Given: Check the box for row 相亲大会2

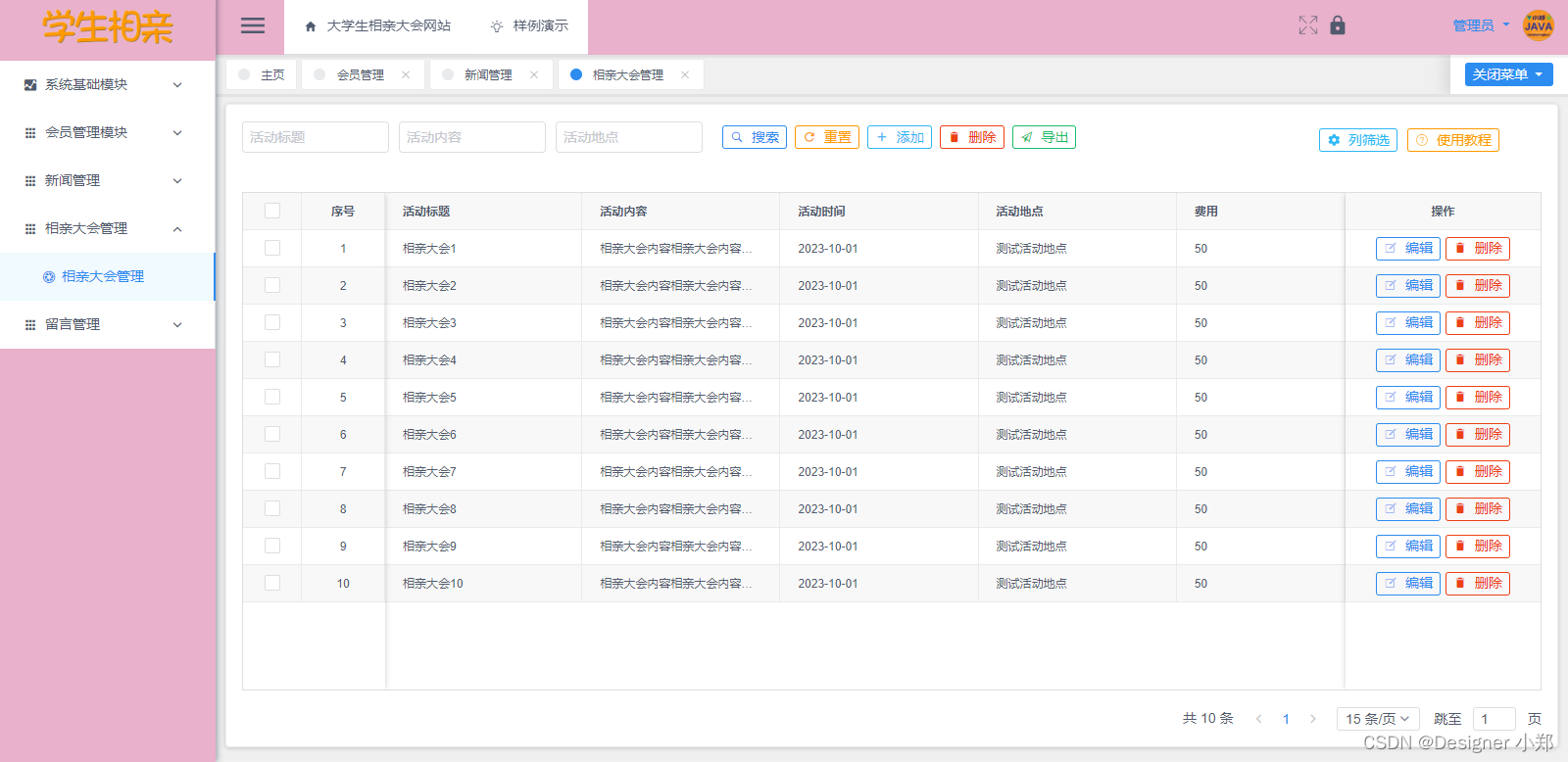Looking at the screenshot, I should (x=272, y=285).
